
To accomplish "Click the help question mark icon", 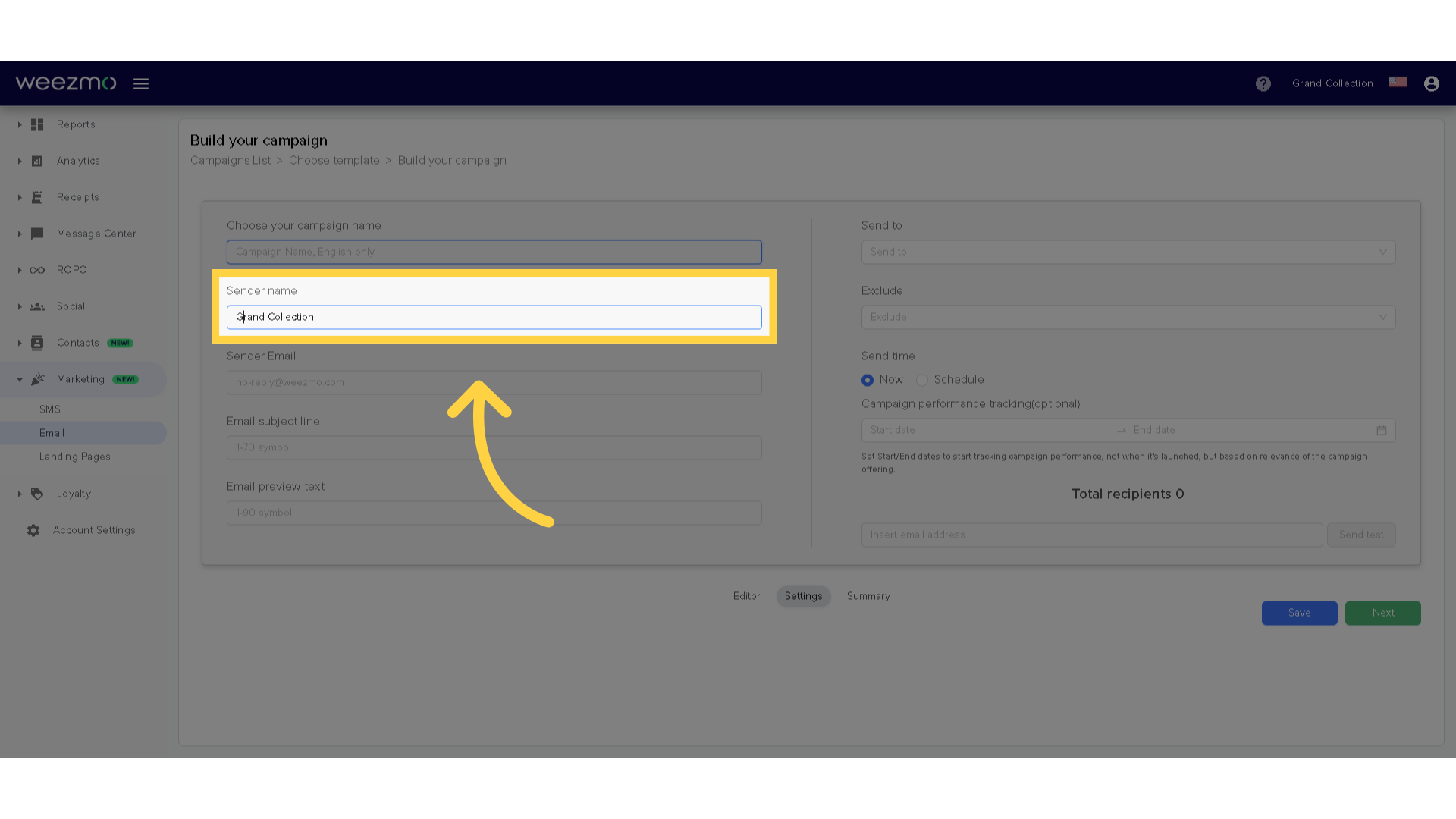I will point(1263,83).
